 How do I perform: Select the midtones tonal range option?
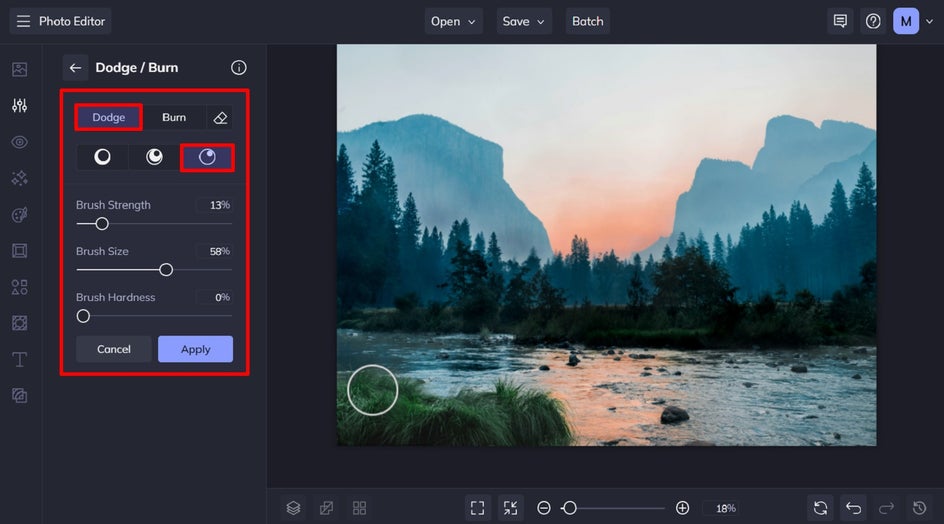click(x=154, y=157)
